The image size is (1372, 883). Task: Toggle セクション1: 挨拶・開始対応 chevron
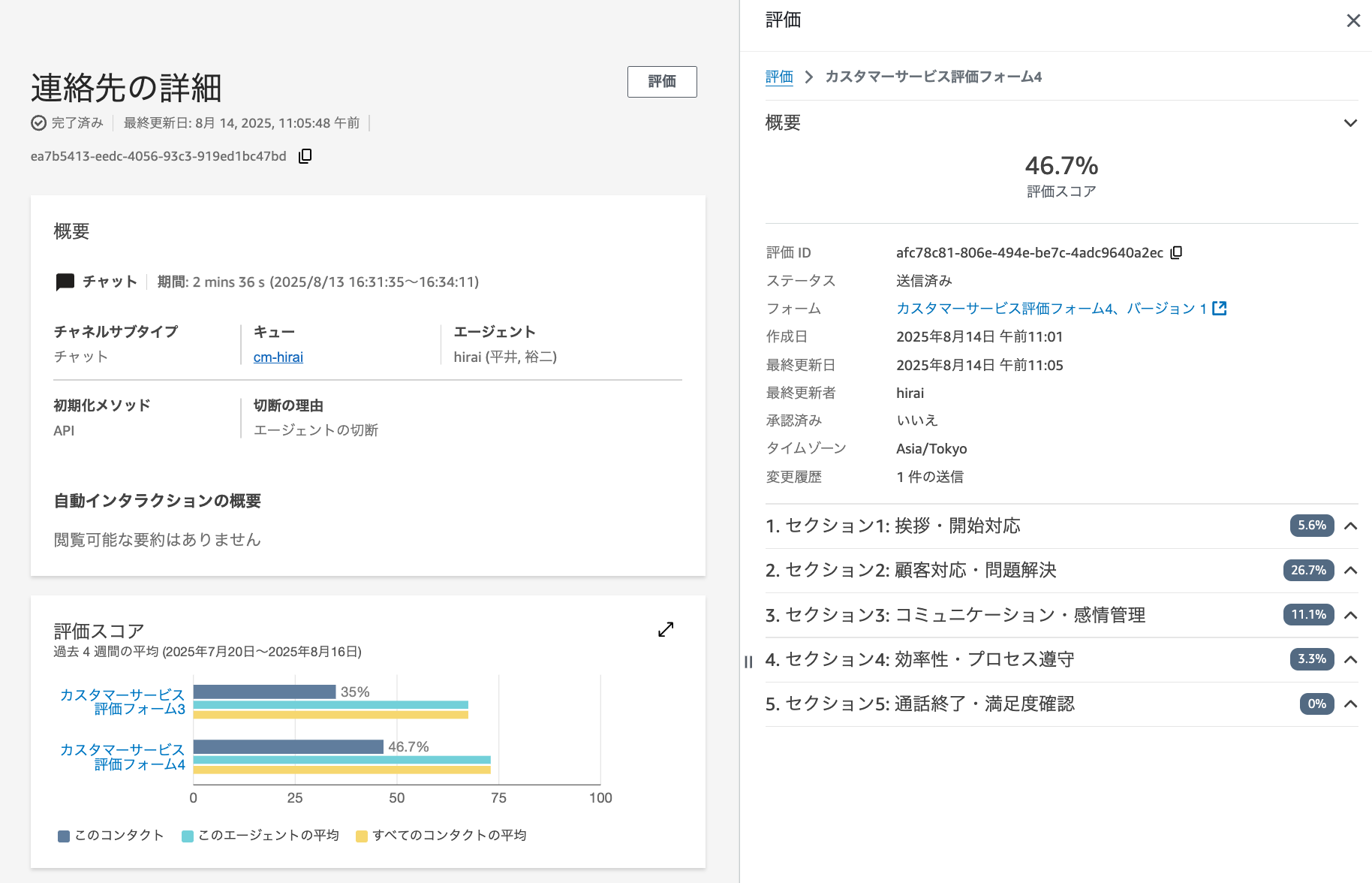point(1350,526)
